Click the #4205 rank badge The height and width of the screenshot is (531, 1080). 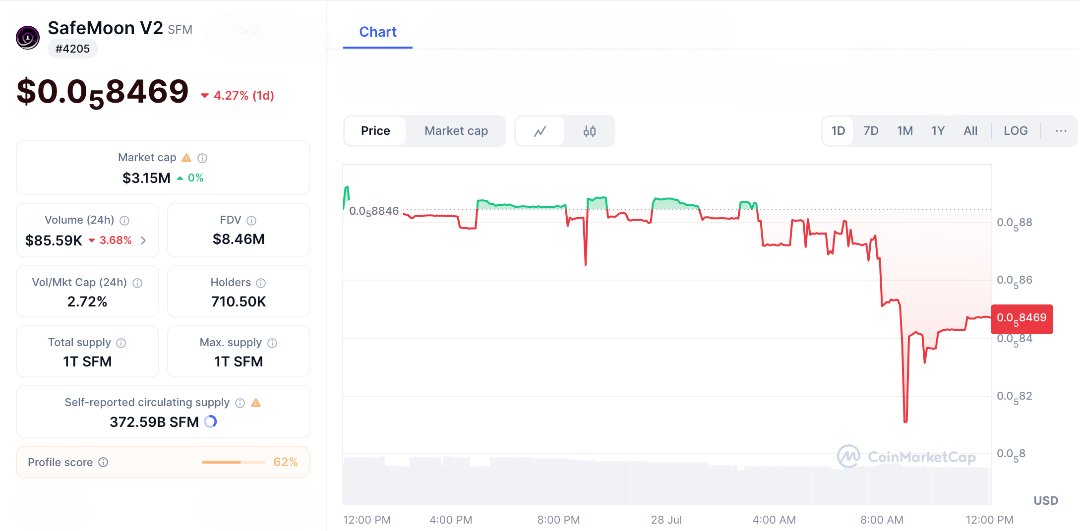tap(72, 48)
